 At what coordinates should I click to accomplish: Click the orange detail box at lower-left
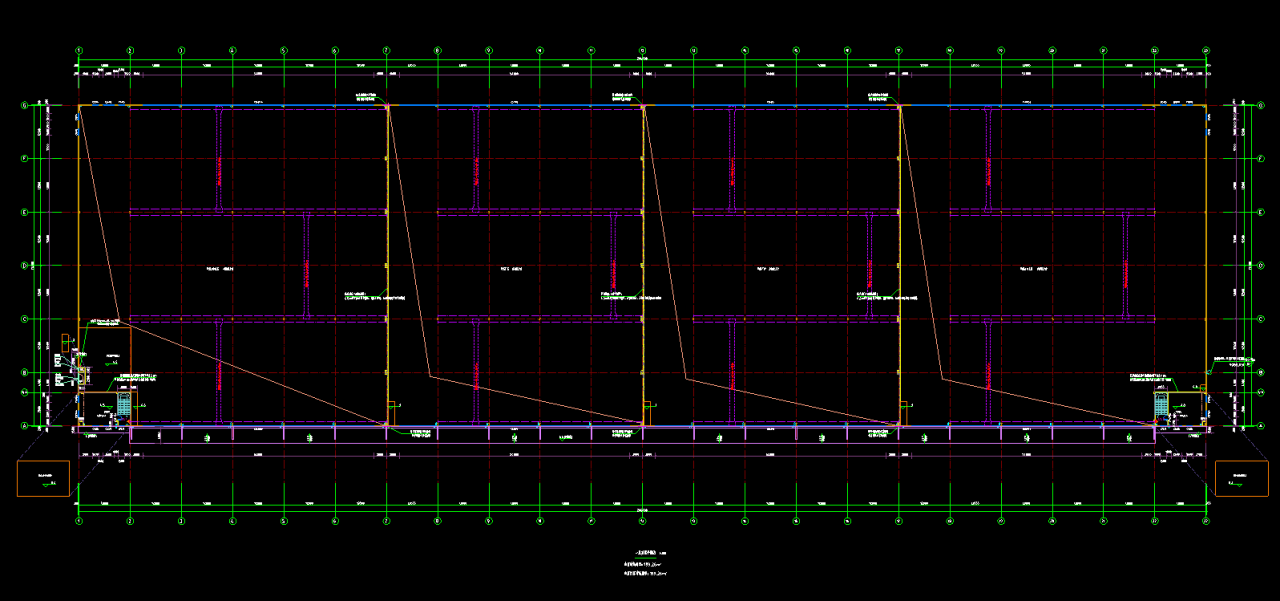[x=42, y=479]
